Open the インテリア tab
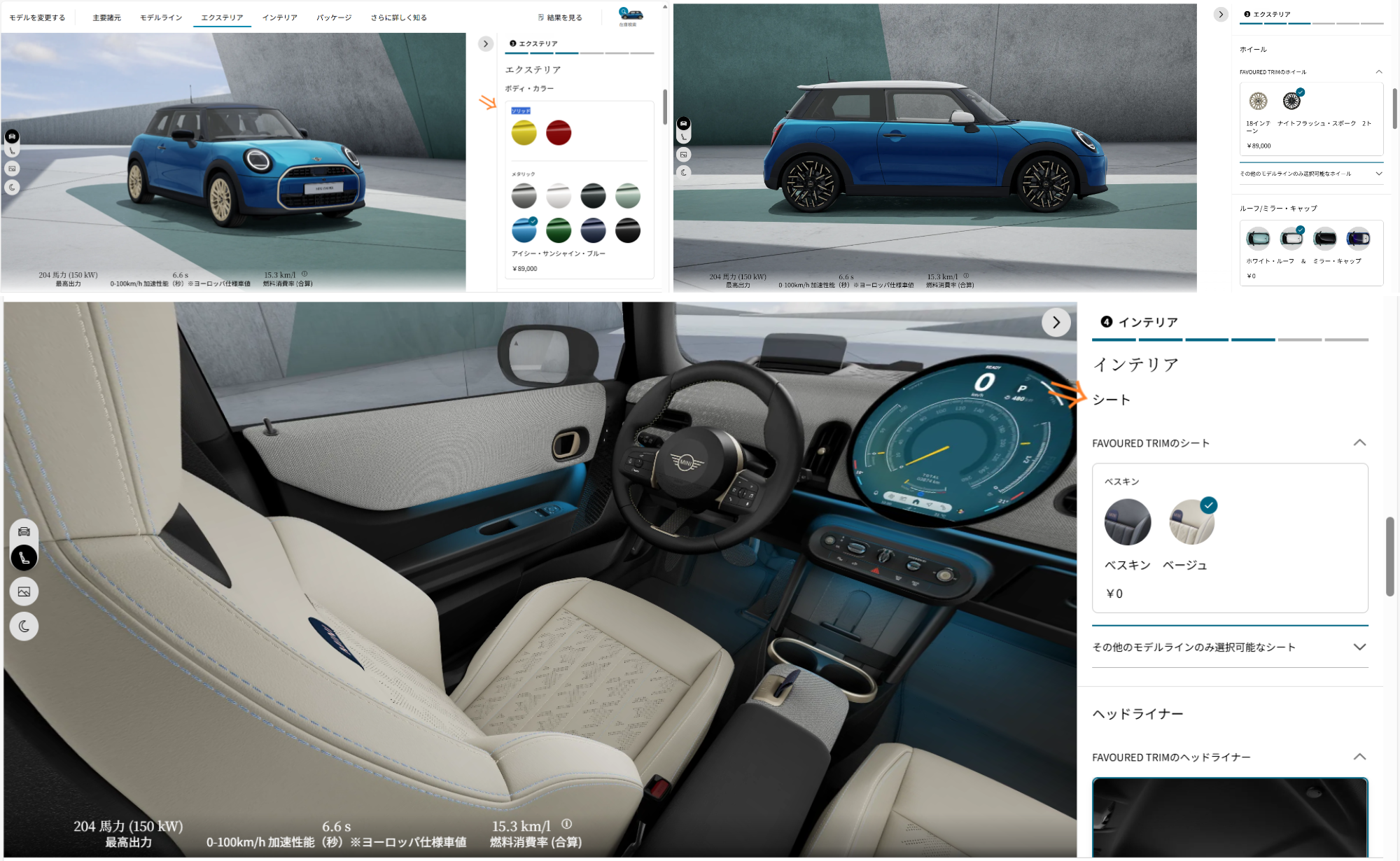 (x=279, y=17)
